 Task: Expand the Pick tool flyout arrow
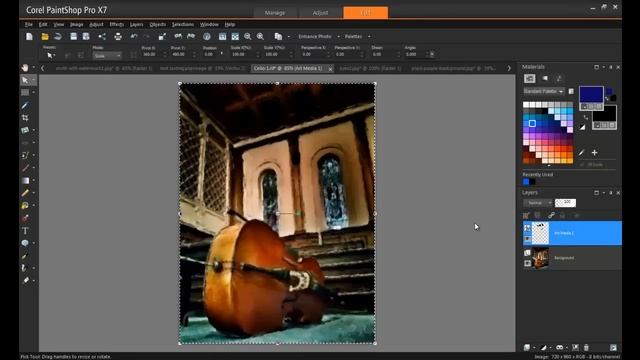[34, 80]
